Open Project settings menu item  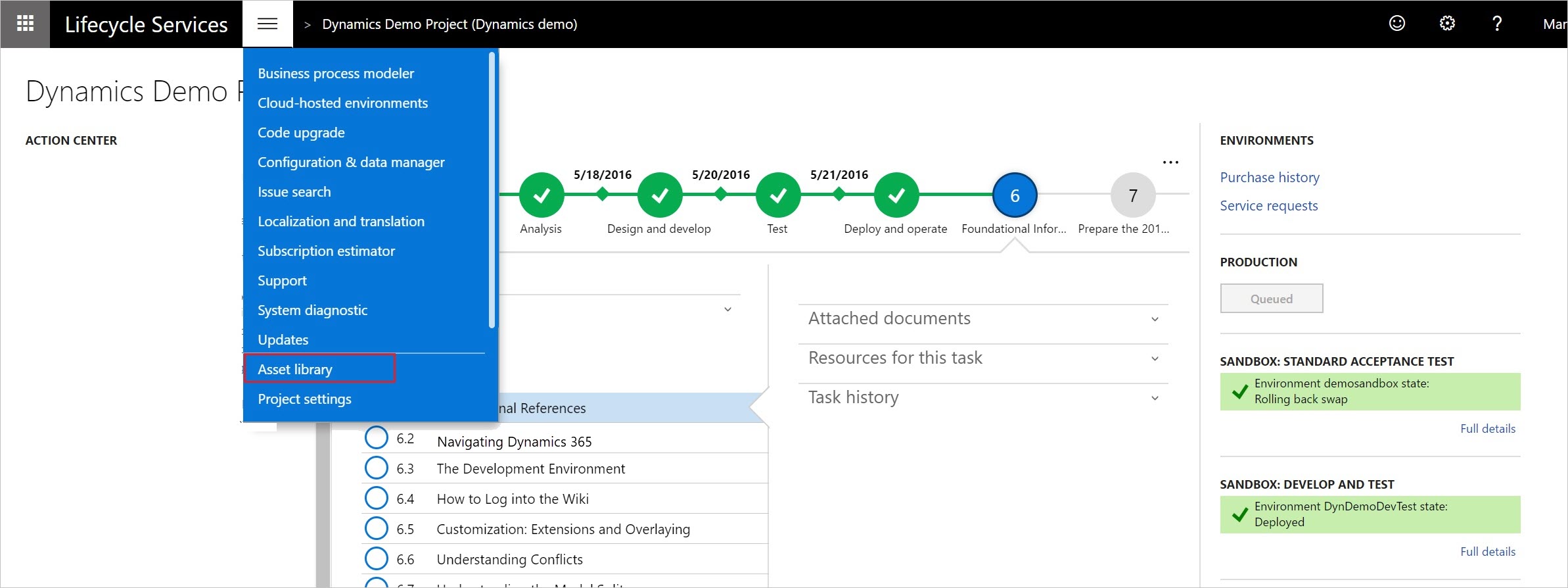[x=304, y=399]
